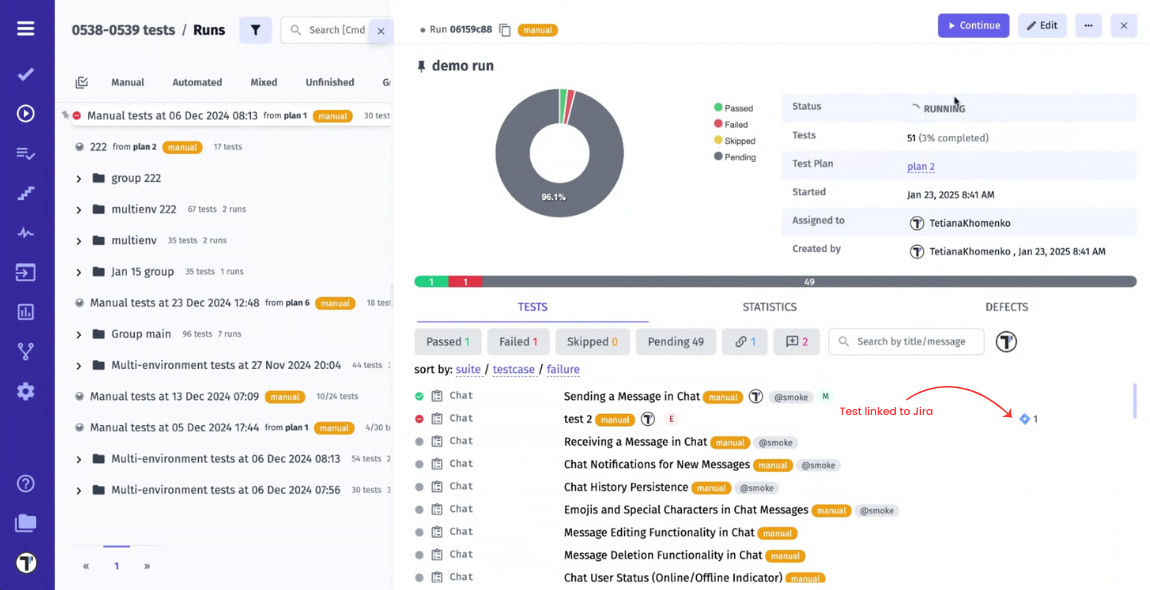The image size is (1150, 590).
Task: Open reports via the bar chart sidebar icon
Action: pyautogui.click(x=25, y=313)
